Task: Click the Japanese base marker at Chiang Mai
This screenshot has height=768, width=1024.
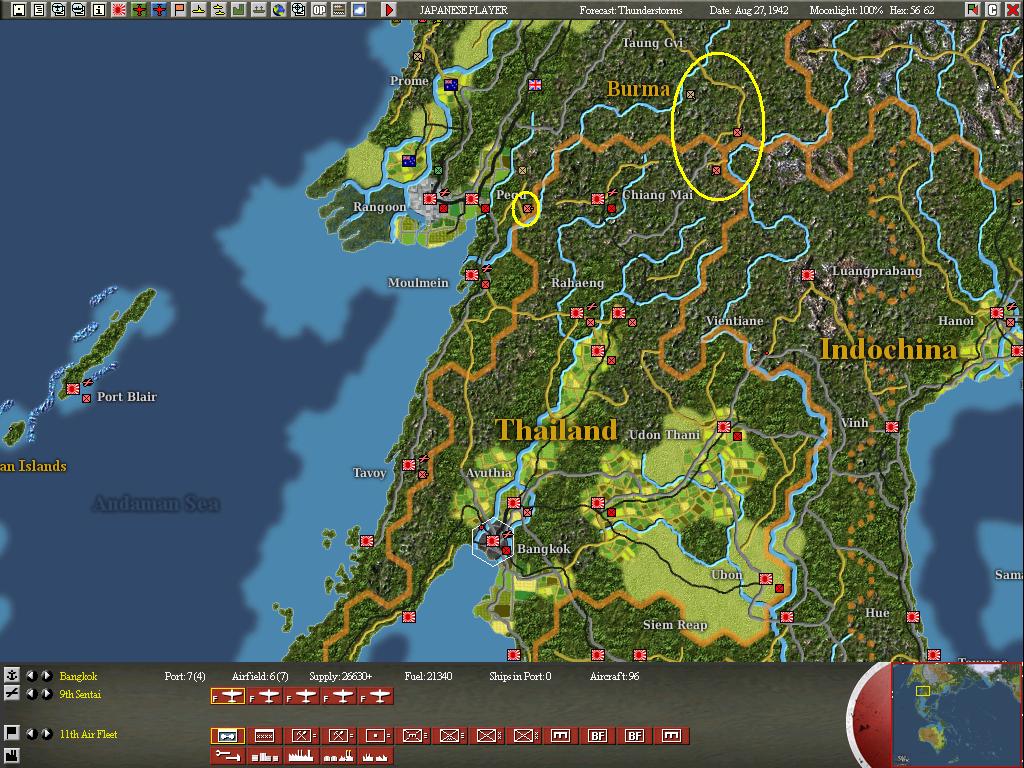Action: coord(598,199)
